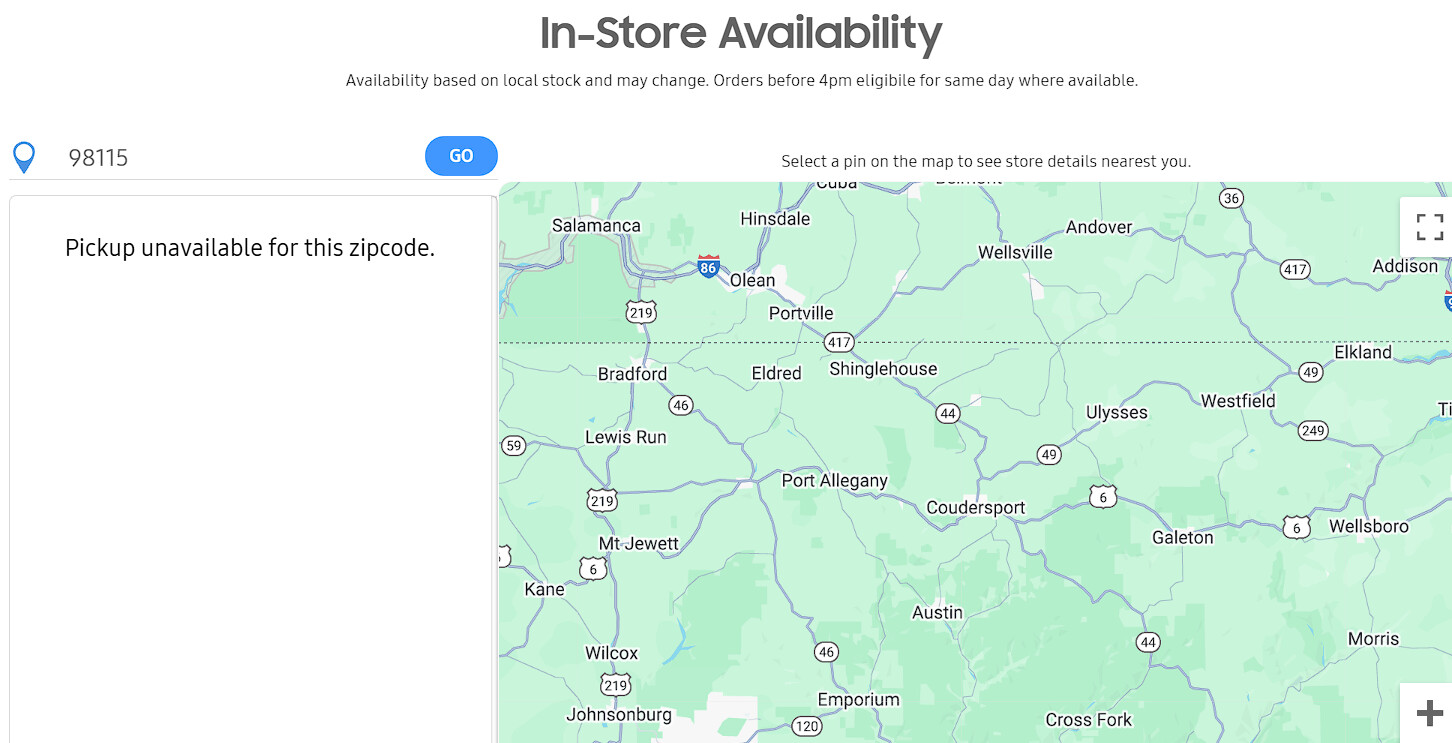Select Coudersport on the map
Viewport: 1452px width, 743px height.
(975, 508)
